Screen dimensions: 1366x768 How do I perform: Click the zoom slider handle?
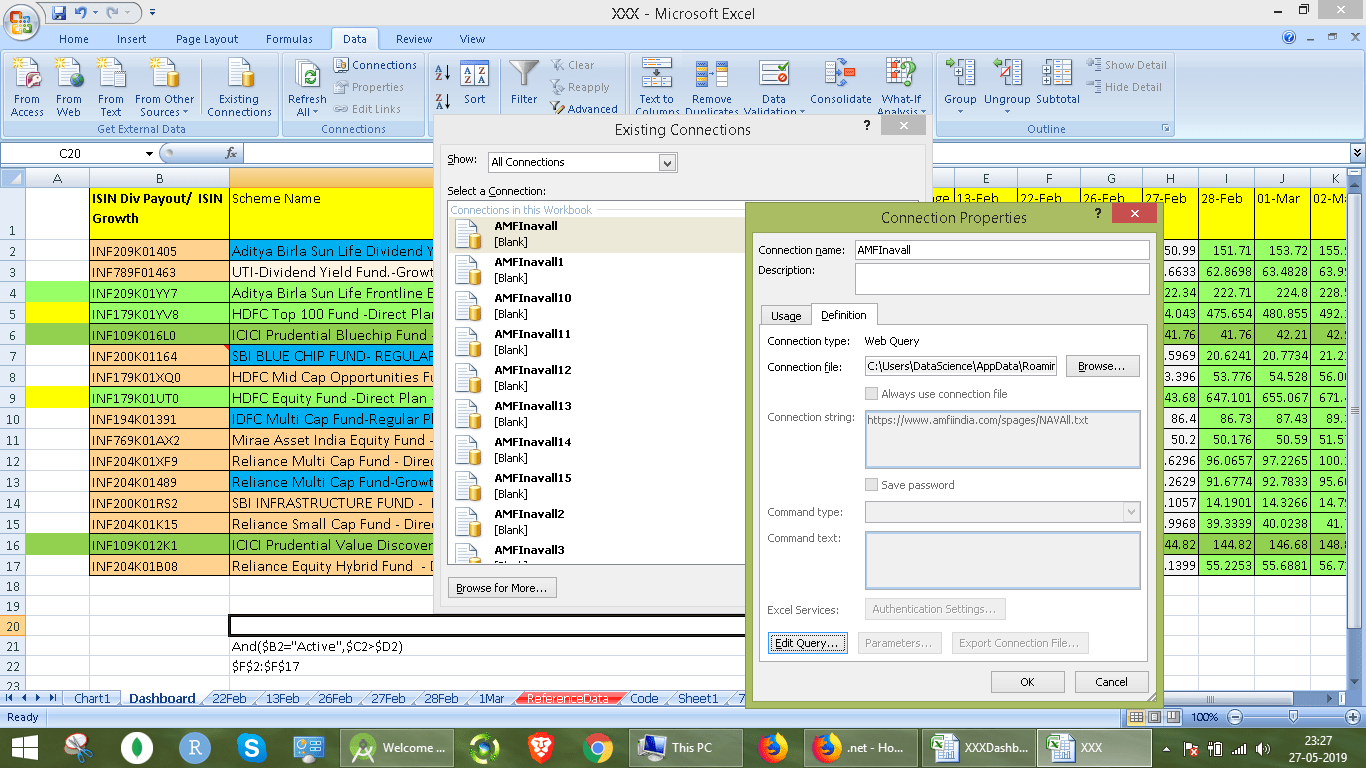pos(1293,717)
